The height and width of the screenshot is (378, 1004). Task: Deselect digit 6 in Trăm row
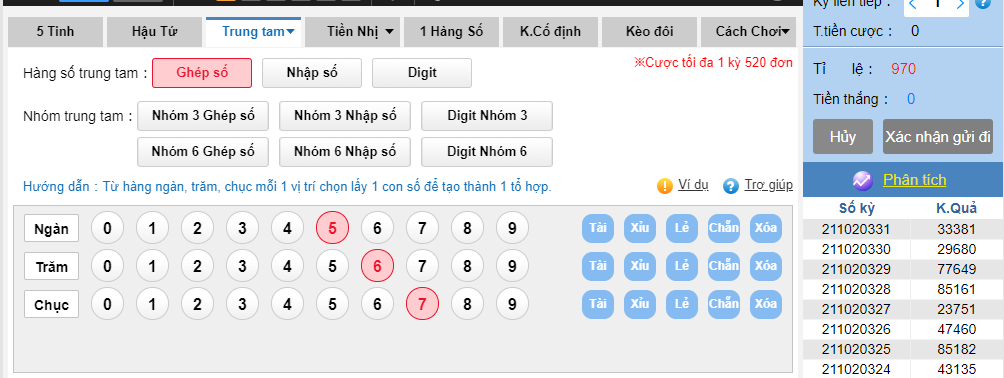tap(377, 266)
